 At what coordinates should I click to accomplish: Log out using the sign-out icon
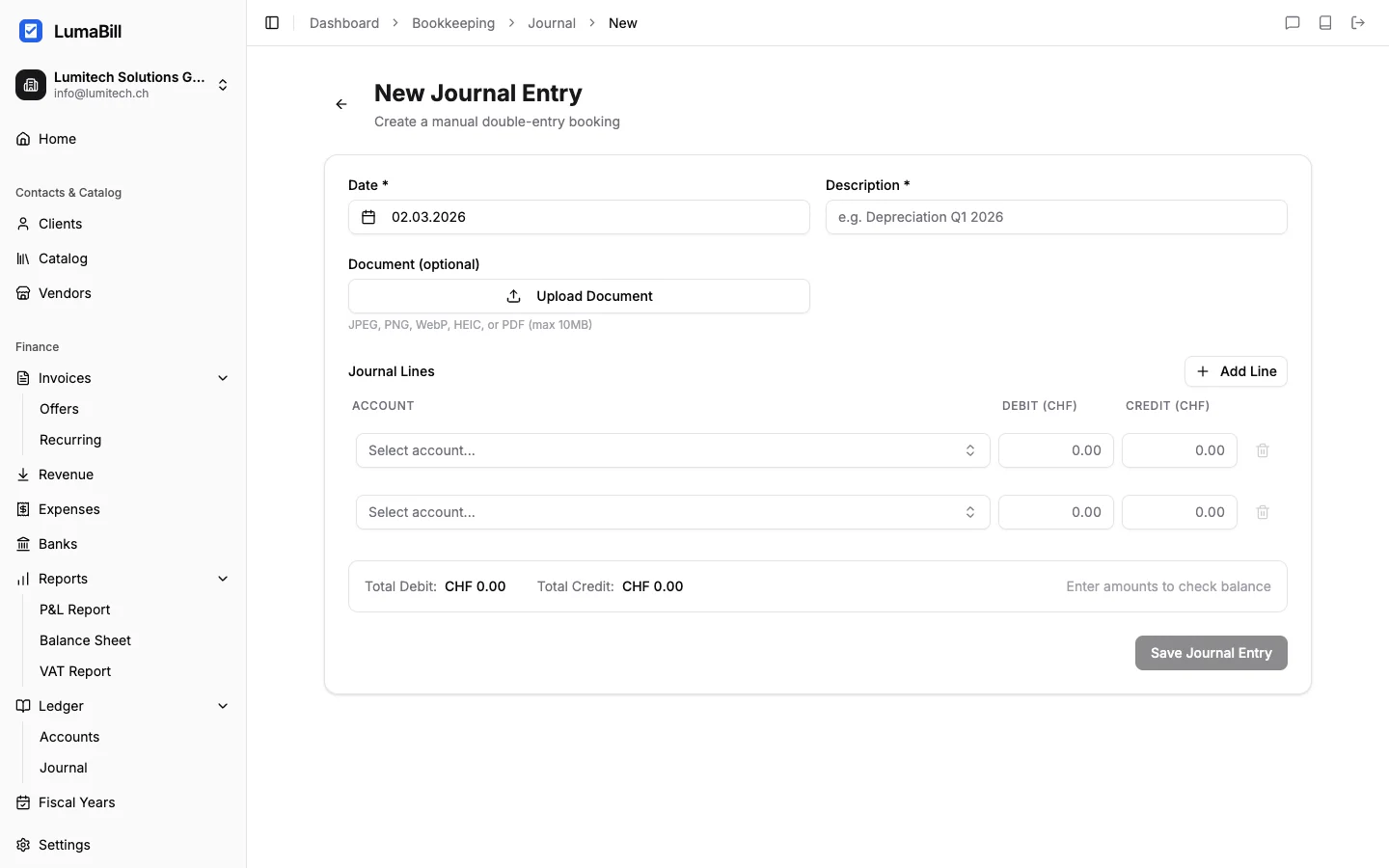pyautogui.click(x=1358, y=22)
